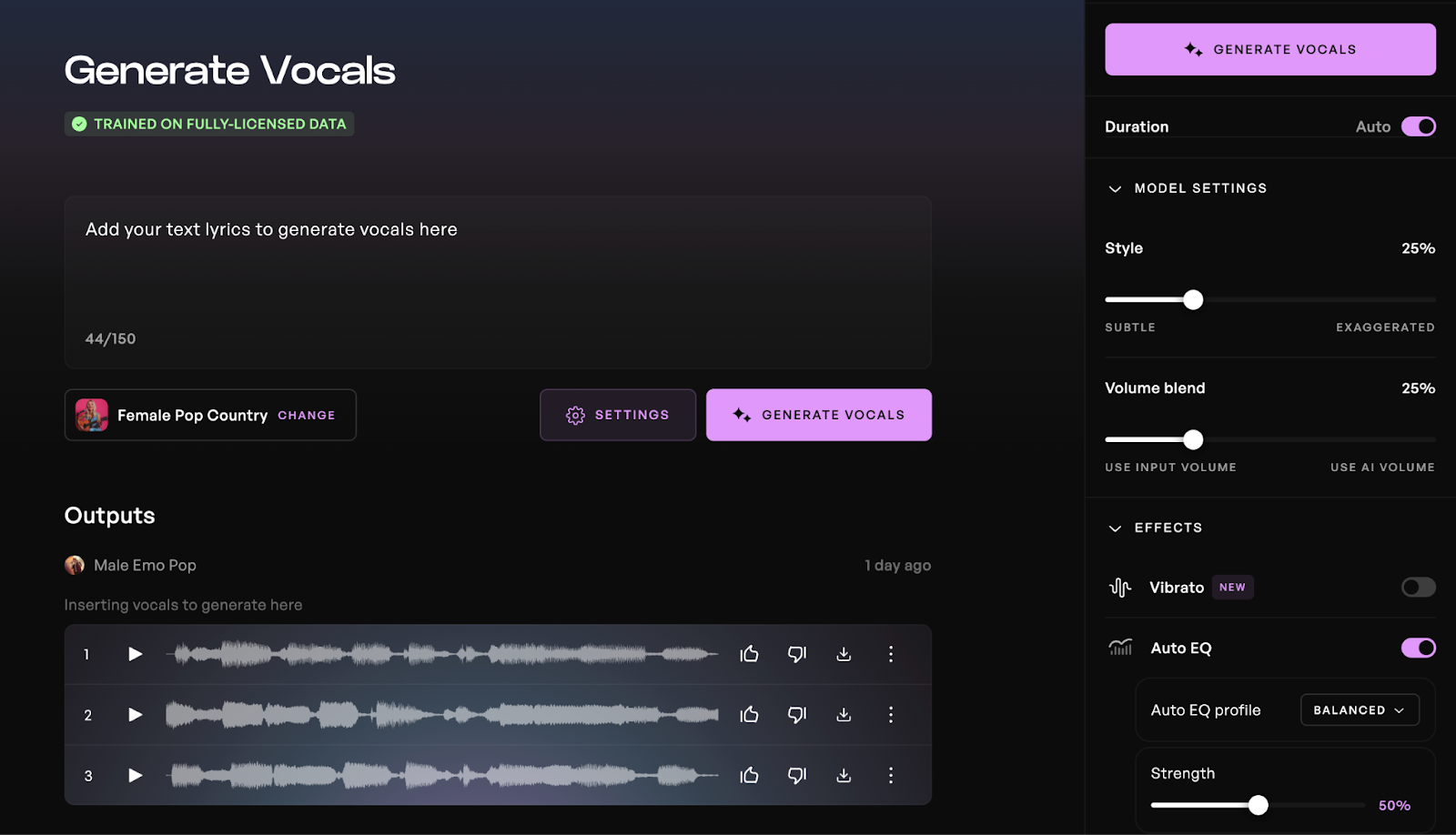Open more options for track 1
Screen dimensions: 1456x835
click(890, 654)
